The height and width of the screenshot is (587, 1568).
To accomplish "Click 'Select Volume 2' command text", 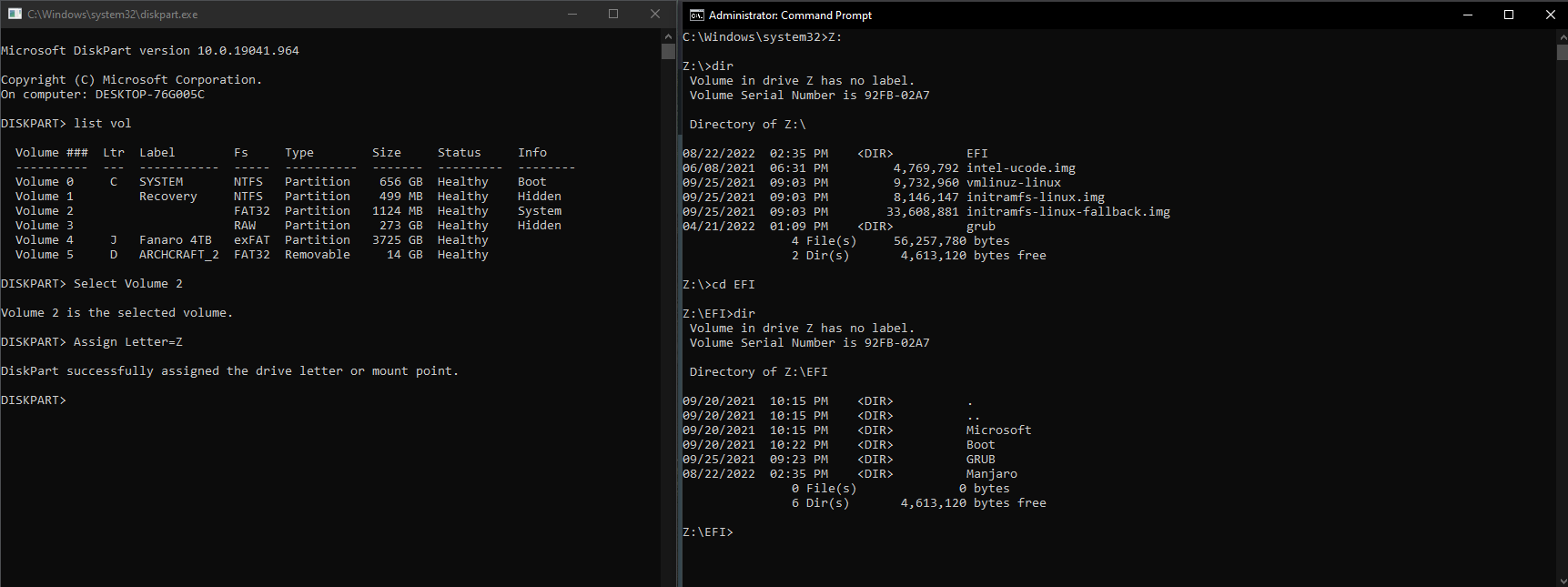I will 128,284.
